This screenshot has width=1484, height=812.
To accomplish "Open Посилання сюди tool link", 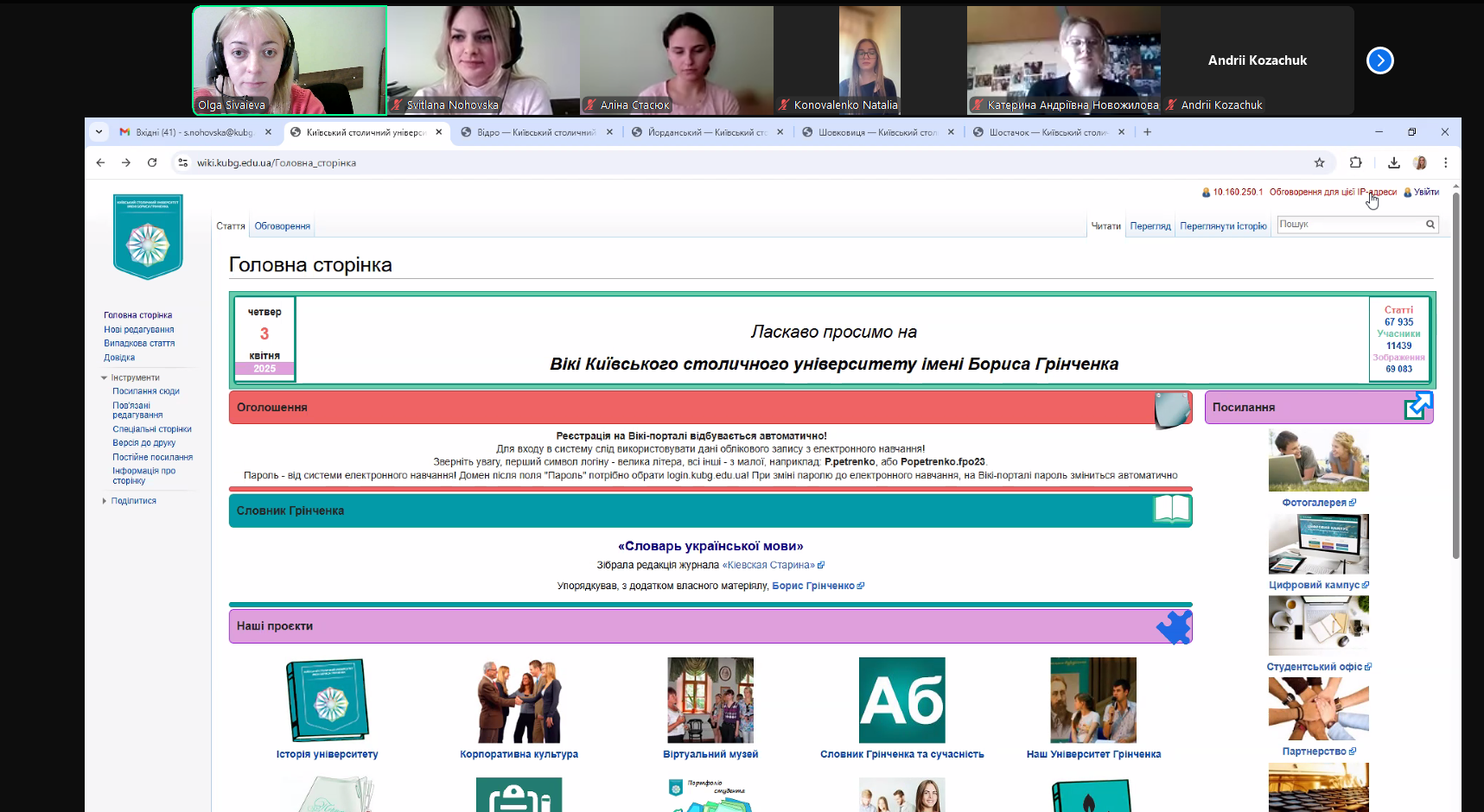I will pyautogui.click(x=146, y=391).
